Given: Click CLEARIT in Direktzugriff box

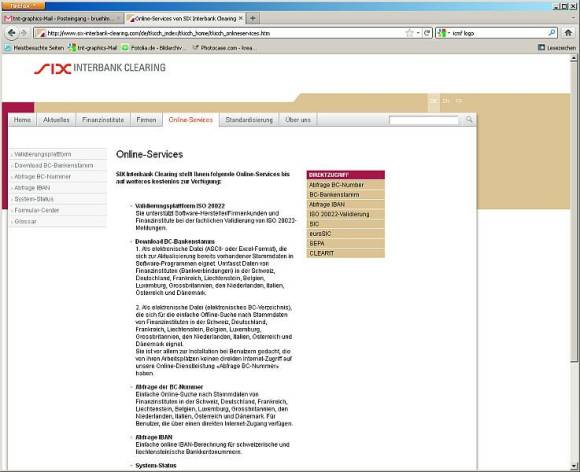Looking at the screenshot, I should click(345, 253).
